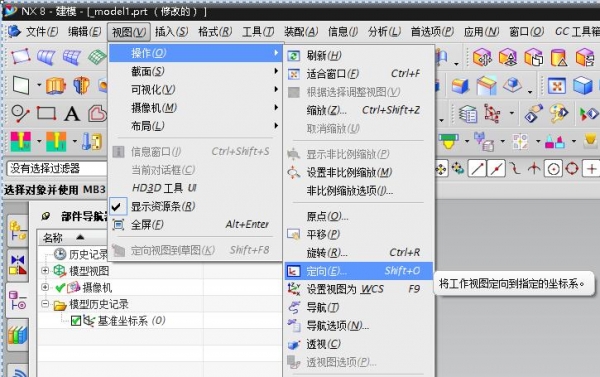
Task: Expand the 可视化(V) submenu
Action: pyautogui.click(x=196, y=90)
